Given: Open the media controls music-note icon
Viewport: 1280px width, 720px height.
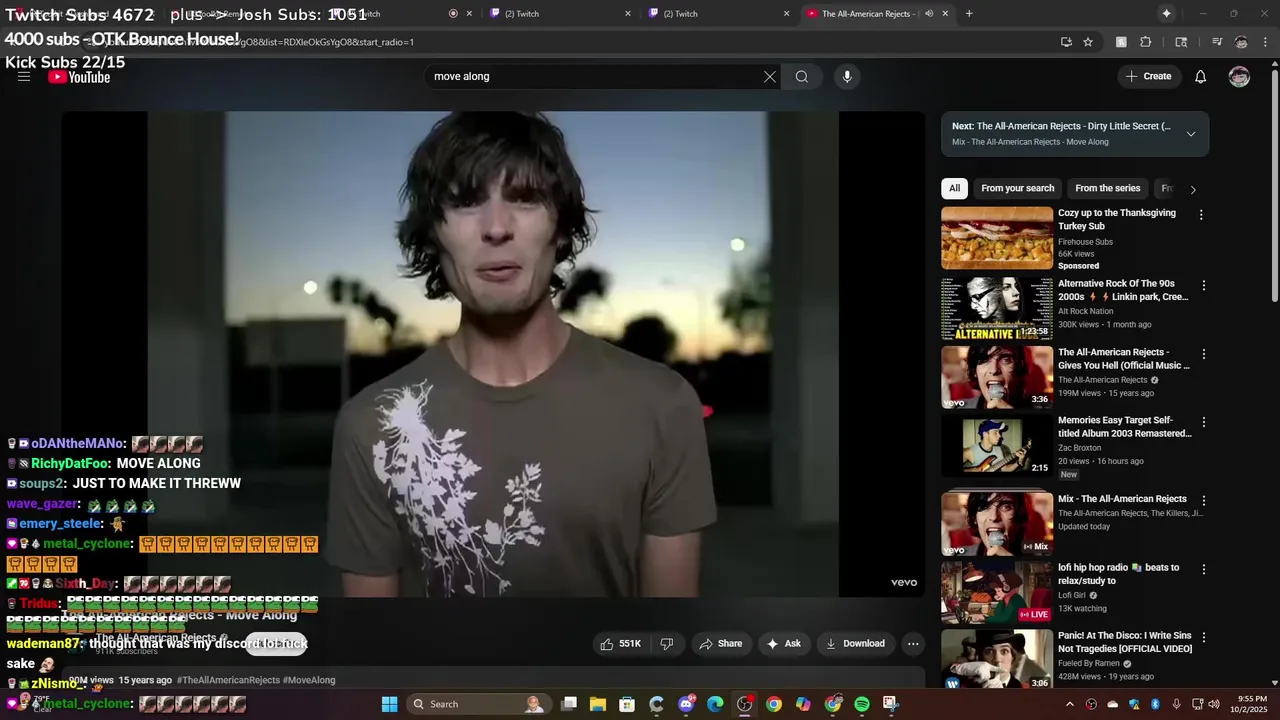Looking at the screenshot, I should (1217, 42).
